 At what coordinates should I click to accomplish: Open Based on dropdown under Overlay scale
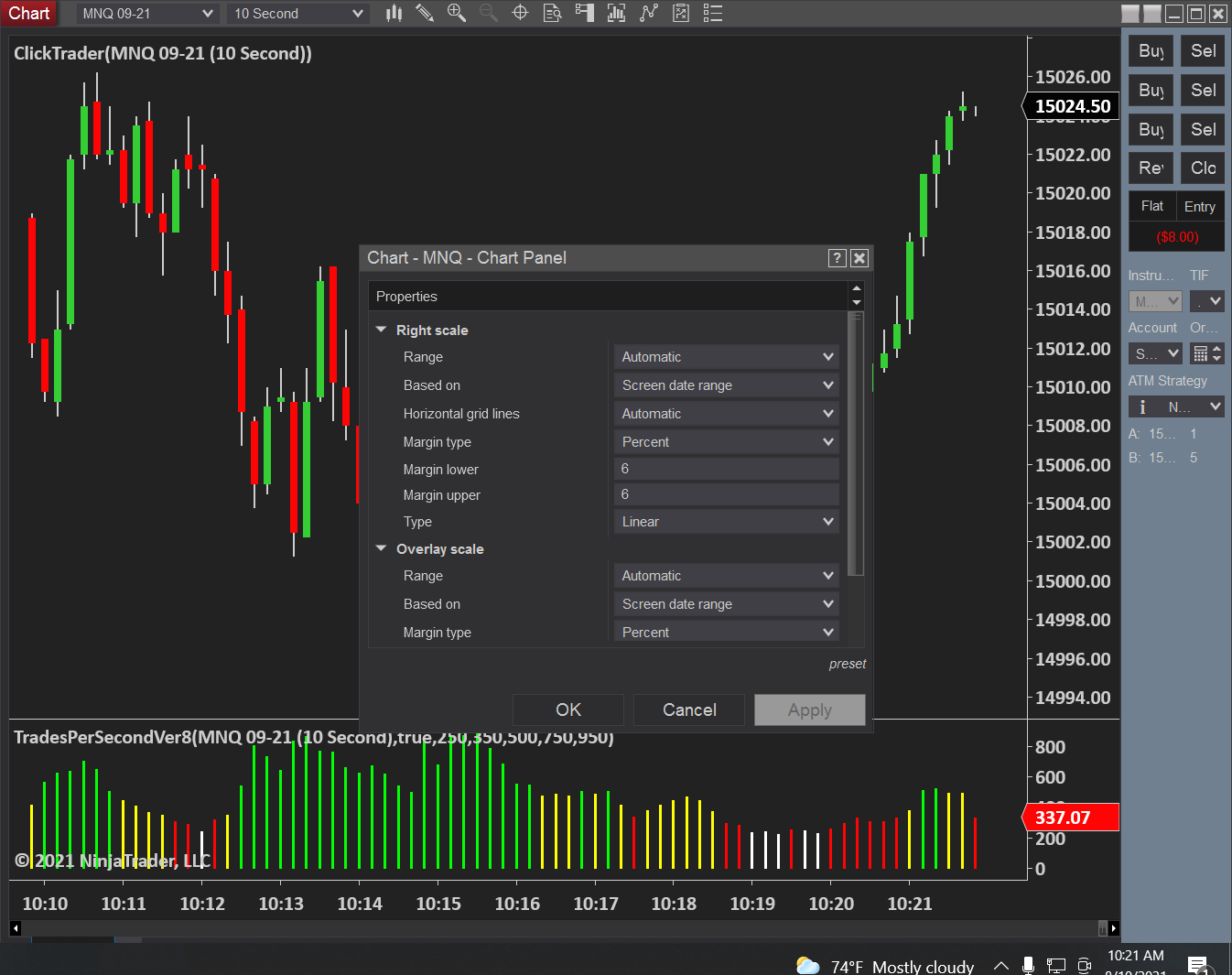727,604
